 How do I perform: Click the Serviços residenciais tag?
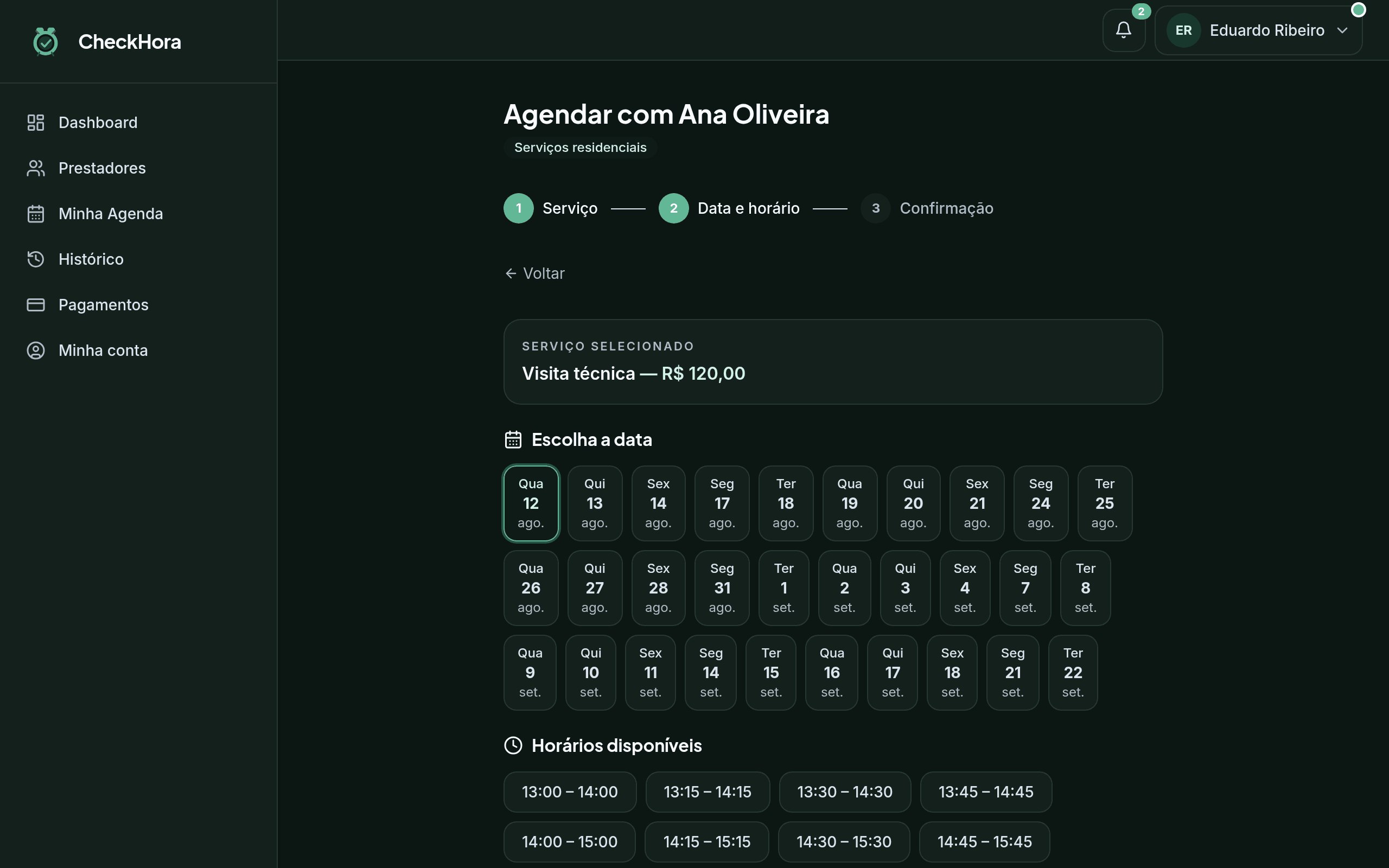580,148
